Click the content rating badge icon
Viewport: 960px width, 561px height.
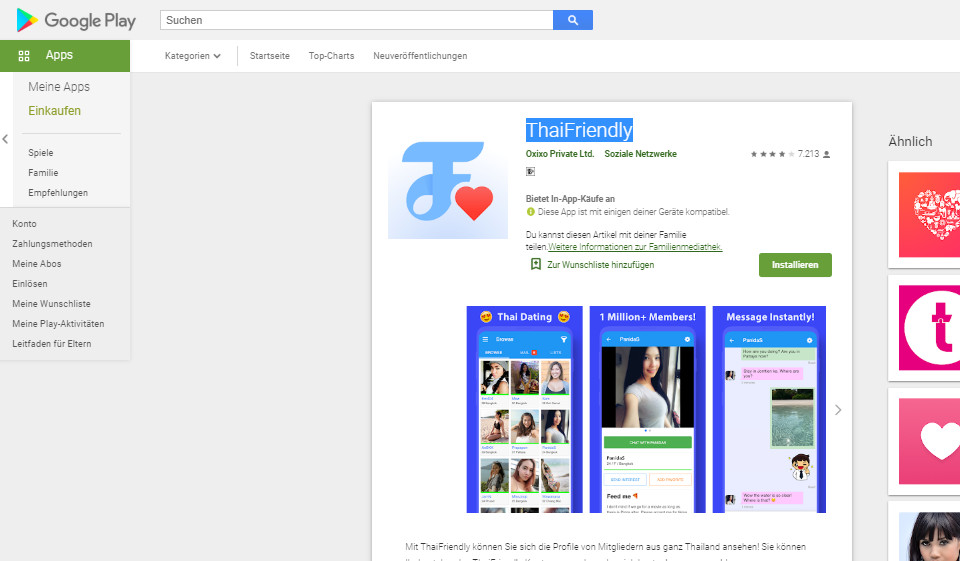coord(531,172)
